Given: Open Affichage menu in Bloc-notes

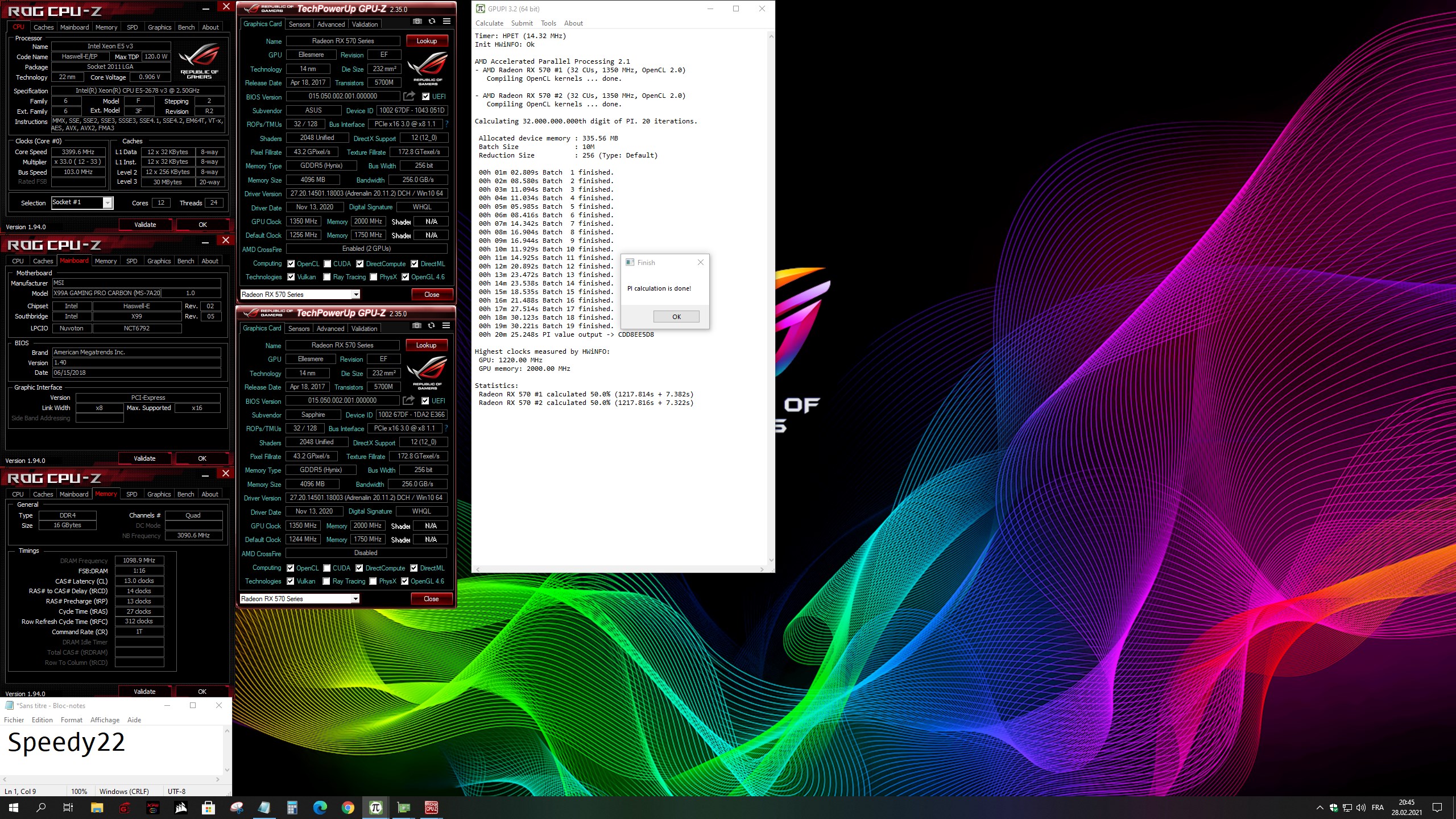Looking at the screenshot, I should pyautogui.click(x=105, y=720).
